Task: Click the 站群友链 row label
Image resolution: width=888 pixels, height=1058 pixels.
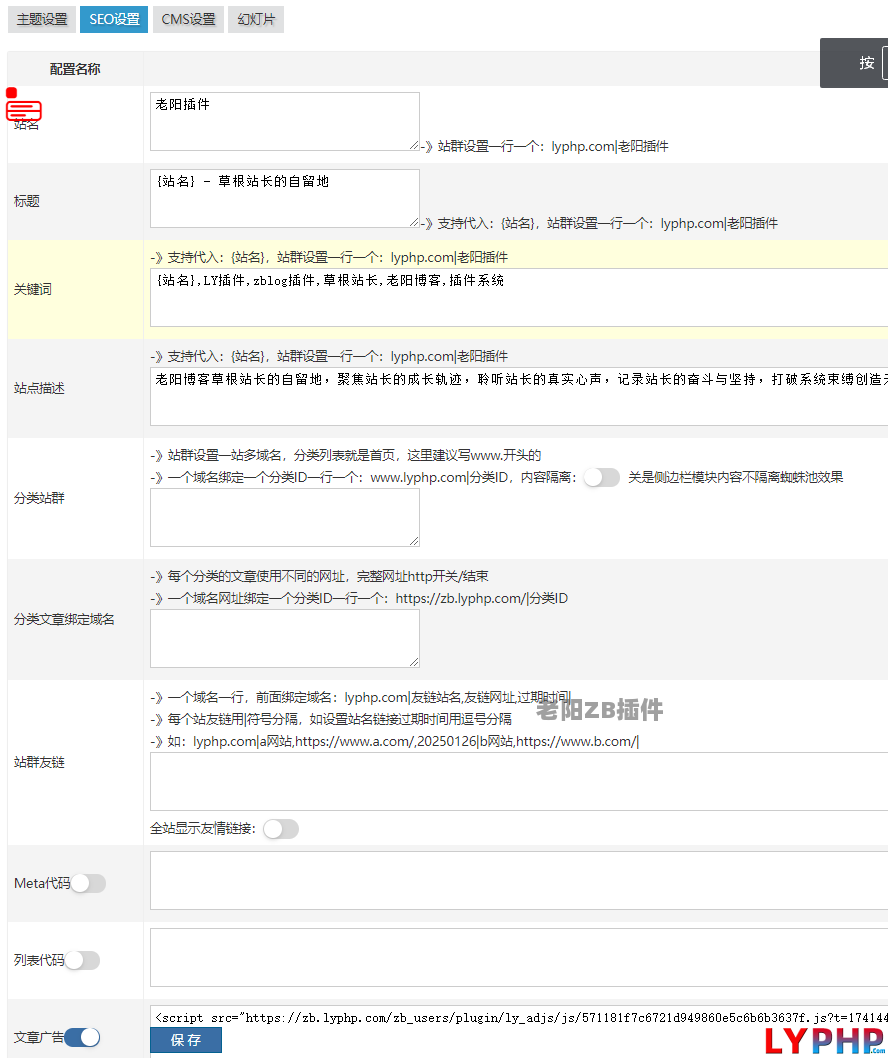Action: click(39, 762)
